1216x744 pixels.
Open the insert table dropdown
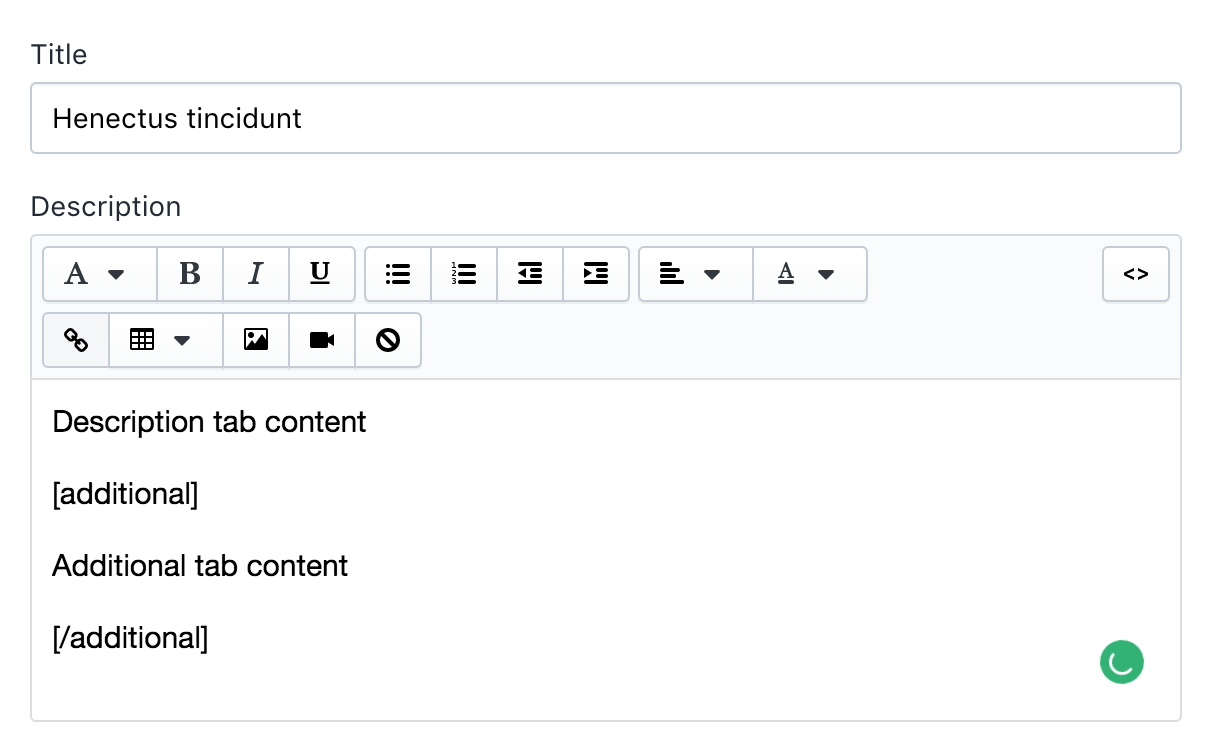[x=165, y=340]
